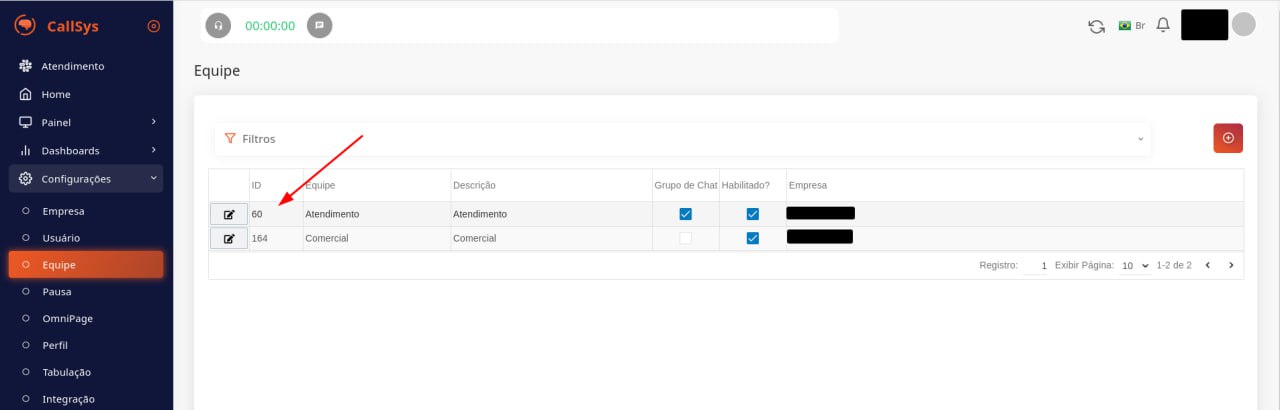Open the notifications bell
Viewport: 1280px width, 410px height.
[x=1163, y=25]
